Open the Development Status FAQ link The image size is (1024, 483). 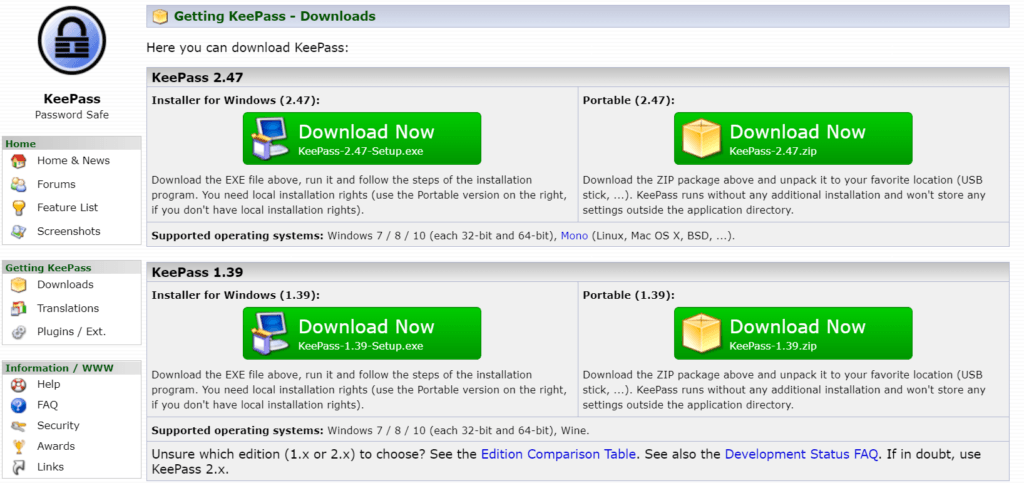pos(802,454)
